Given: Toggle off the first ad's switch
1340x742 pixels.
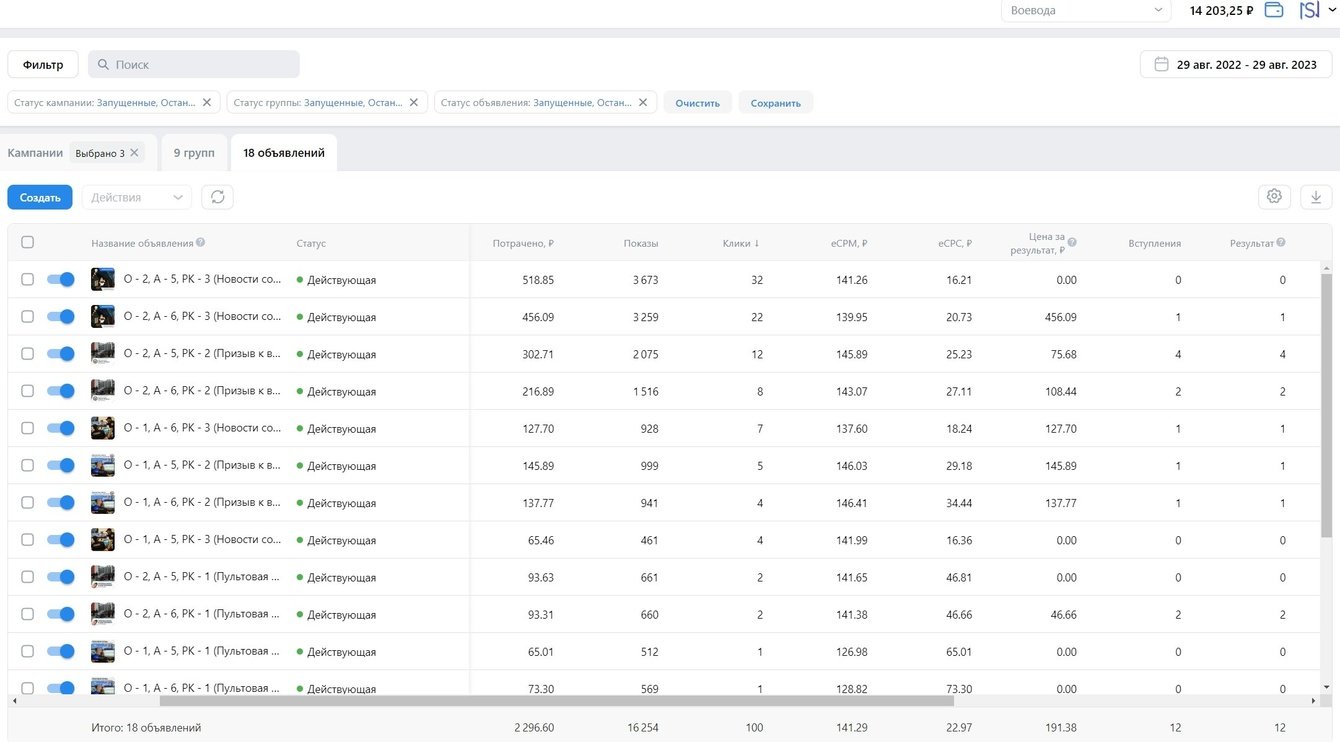Looking at the screenshot, I should coord(61,280).
